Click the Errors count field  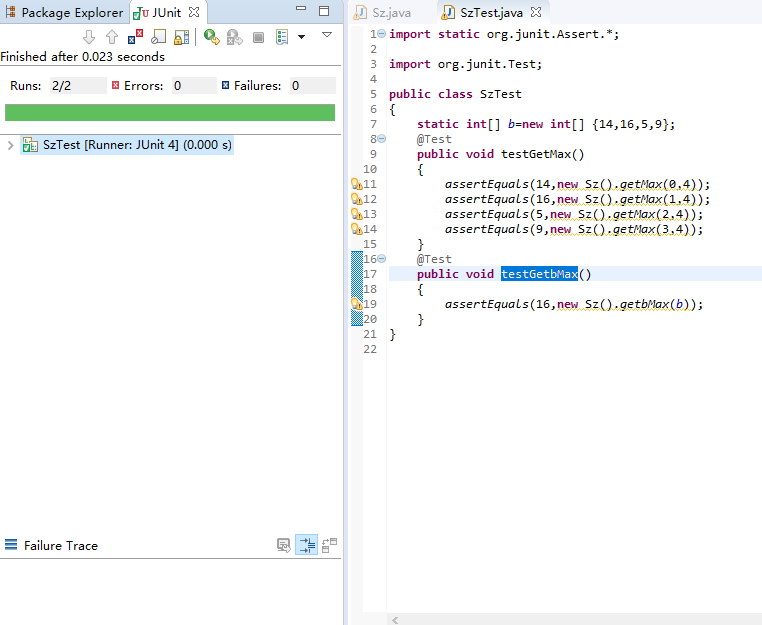(194, 86)
